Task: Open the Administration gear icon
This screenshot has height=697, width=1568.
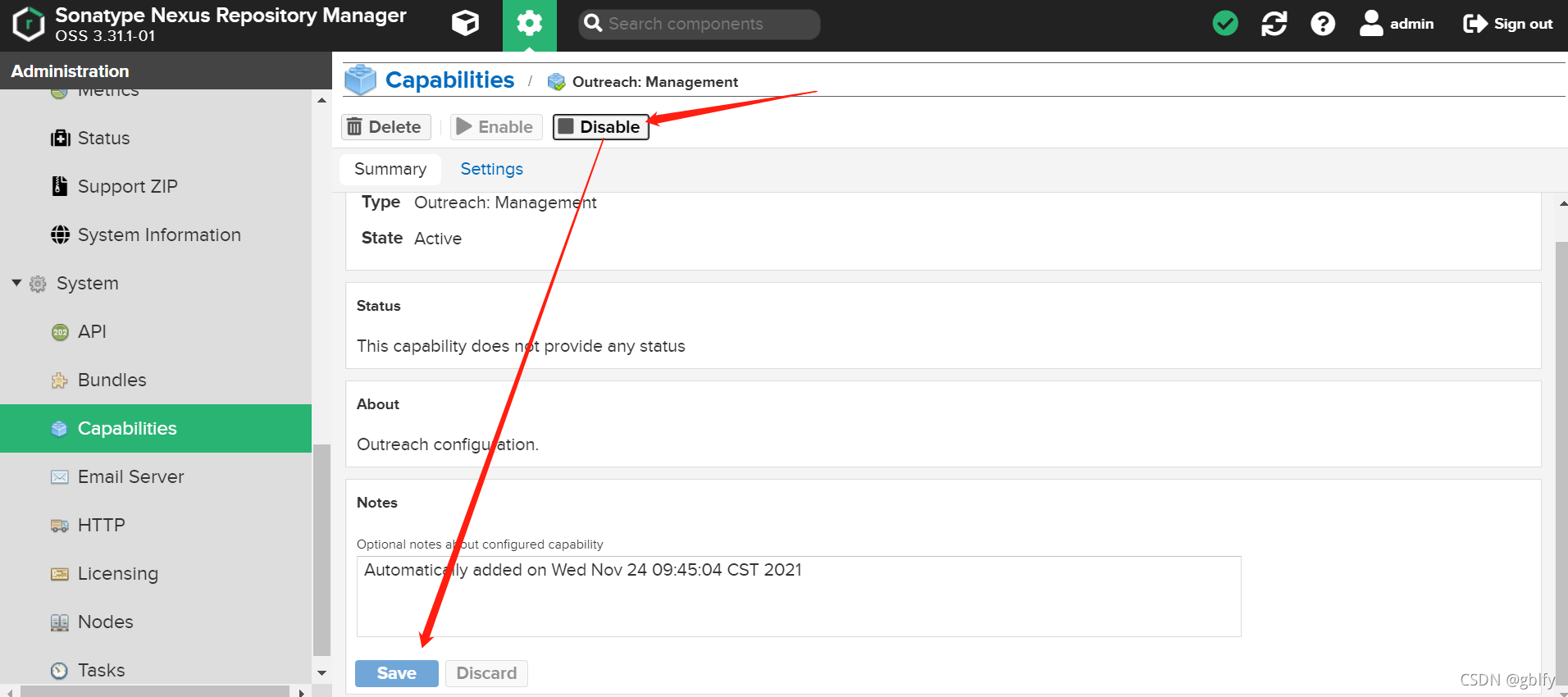Action: point(529,24)
